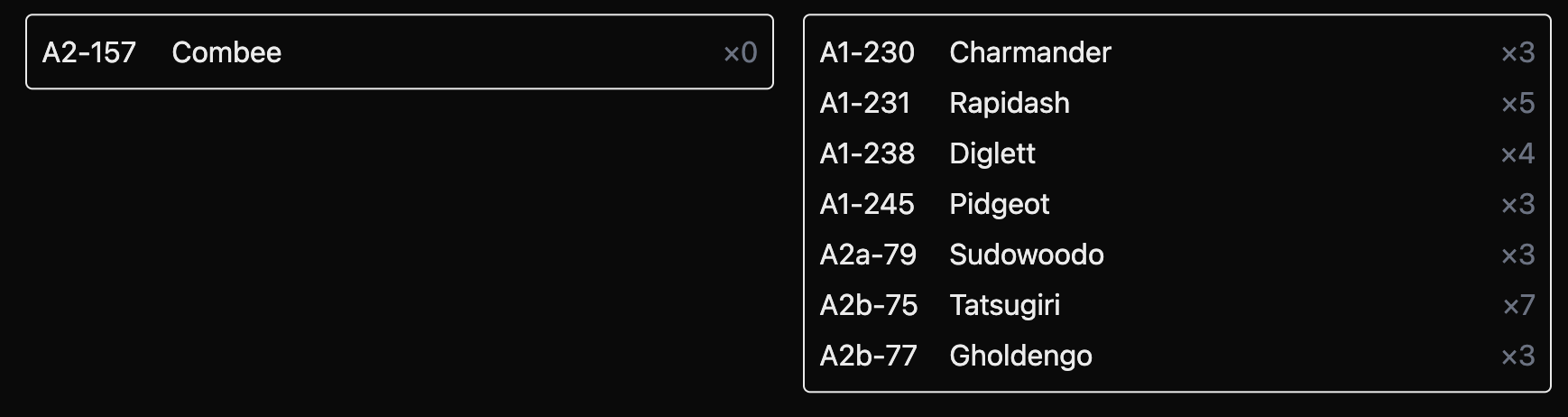Click the Combee card name

[226, 52]
